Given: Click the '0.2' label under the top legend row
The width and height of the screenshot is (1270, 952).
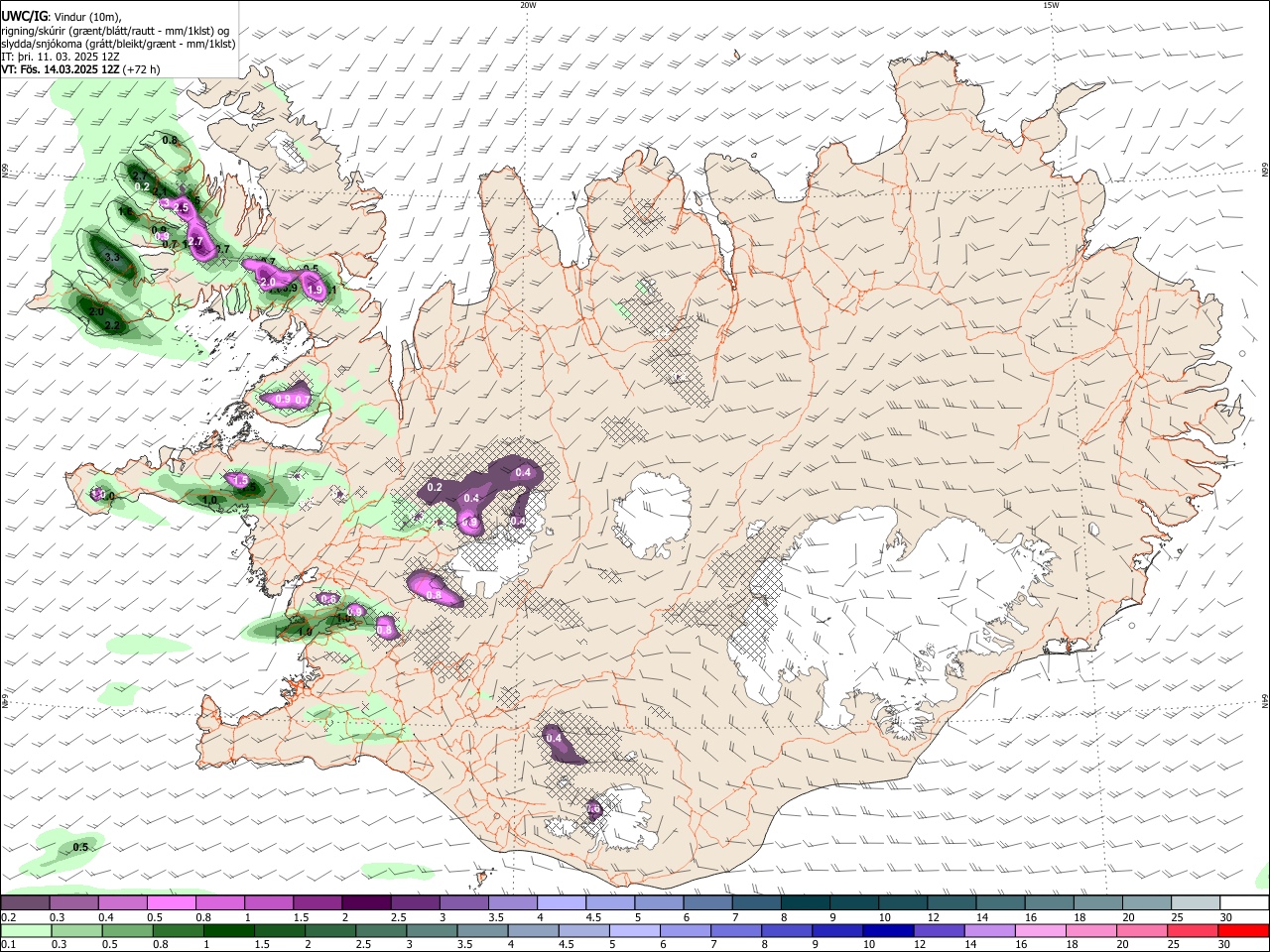Looking at the screenshot, I should [x=9, y=917].
